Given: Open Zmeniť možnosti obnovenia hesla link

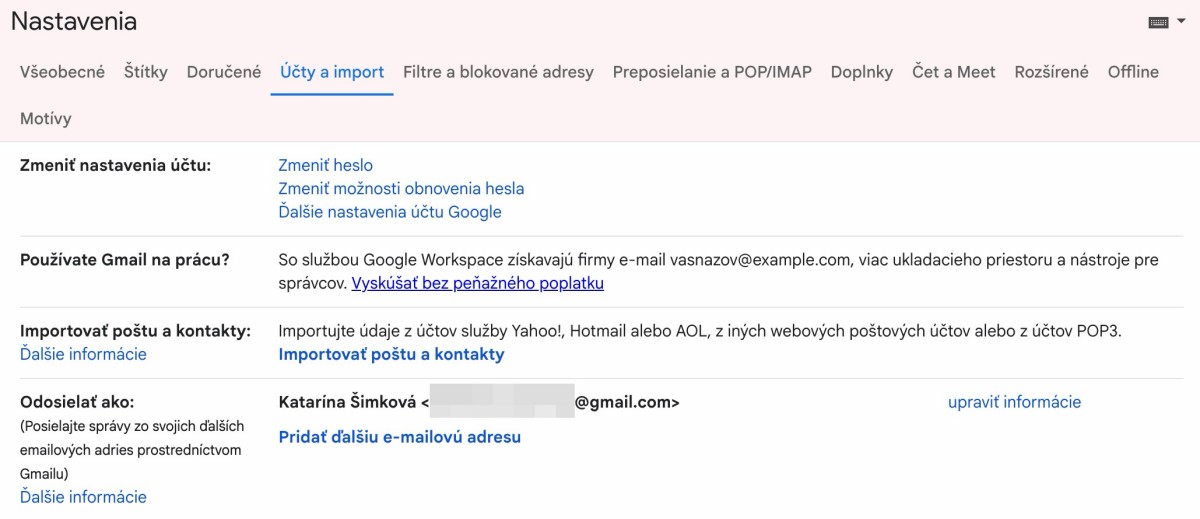Looking at the screenshot, I should tap(401, 188).
